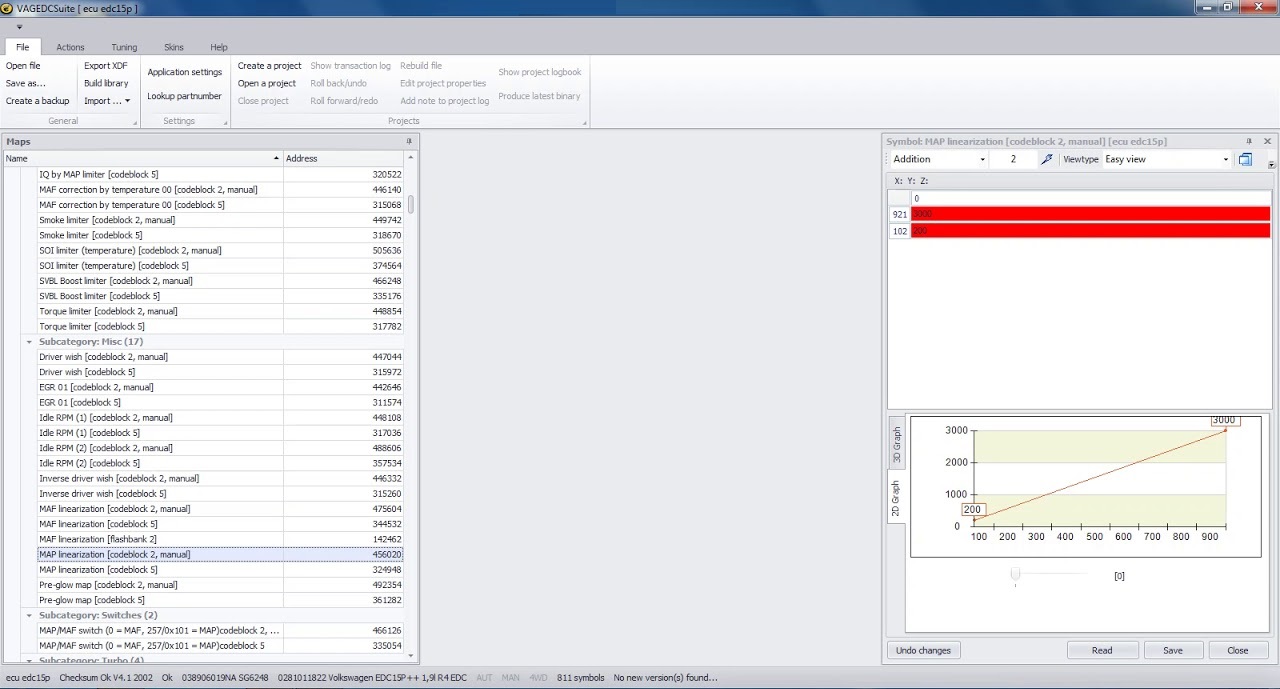Click Create a project
This screenshot has height=689, width=1280.
click(269, 66)
